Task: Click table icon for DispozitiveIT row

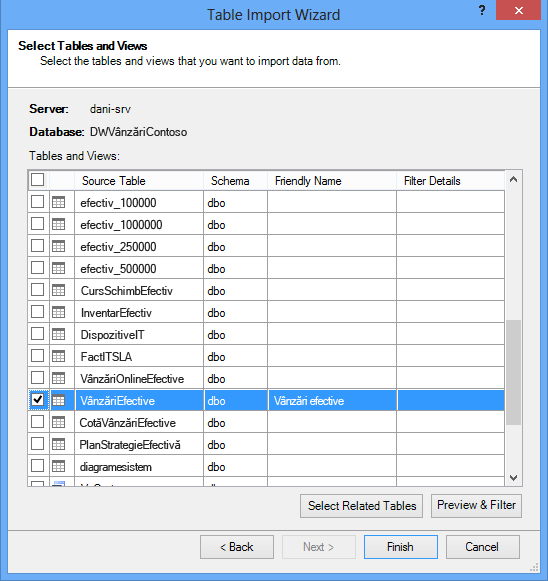Action: pyautogui.click(x=59, y=334)
